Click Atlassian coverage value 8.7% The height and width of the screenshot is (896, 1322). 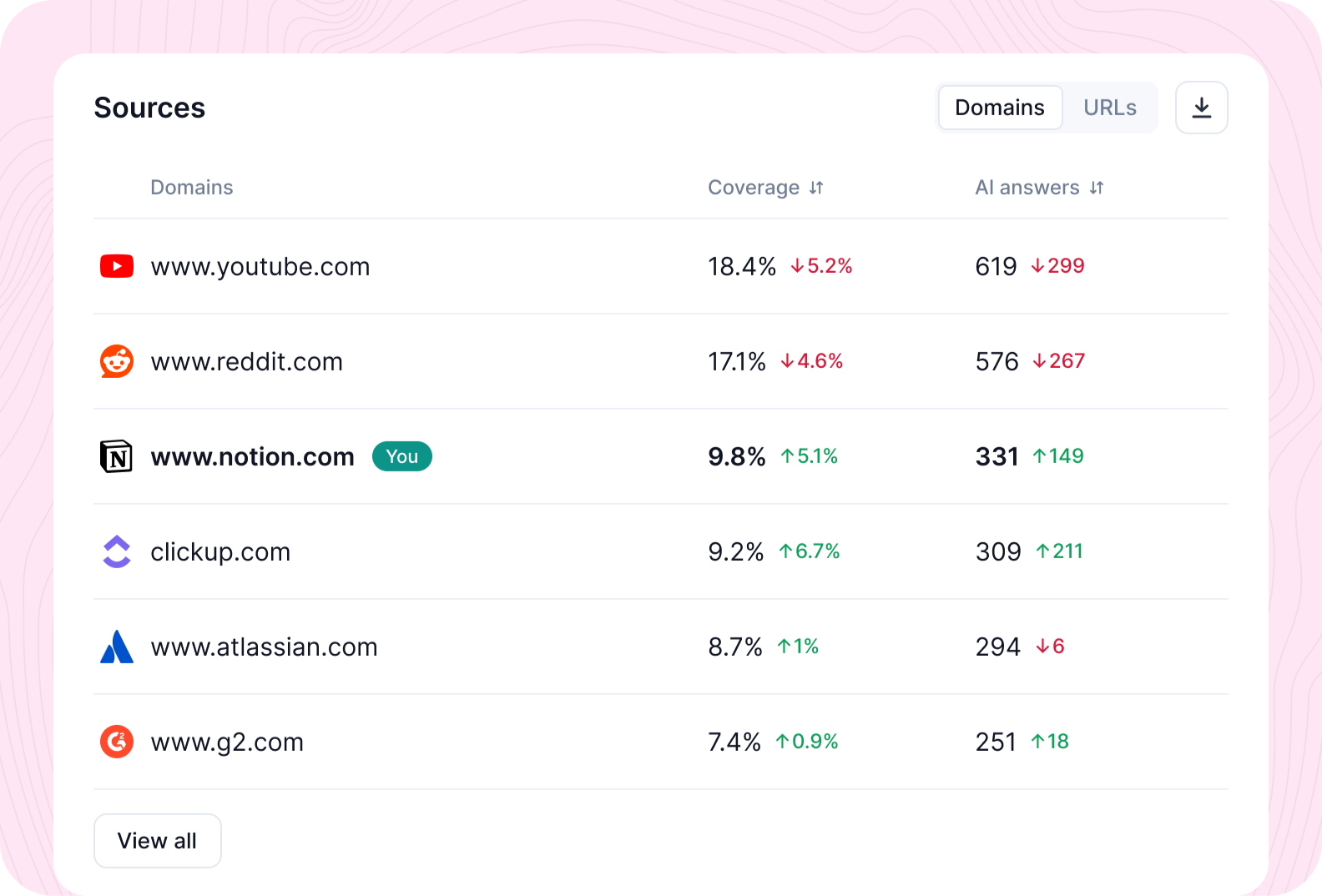pyautogui.click(x=735, y=647)
